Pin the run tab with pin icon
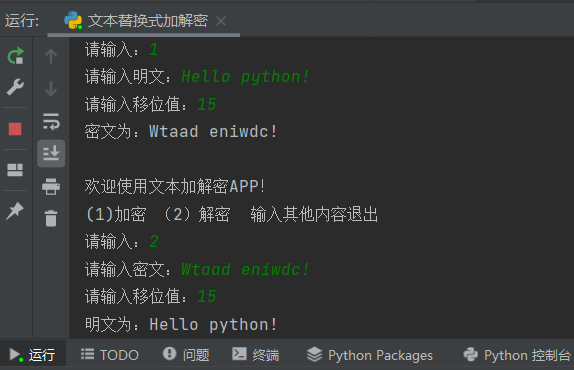 15,211
